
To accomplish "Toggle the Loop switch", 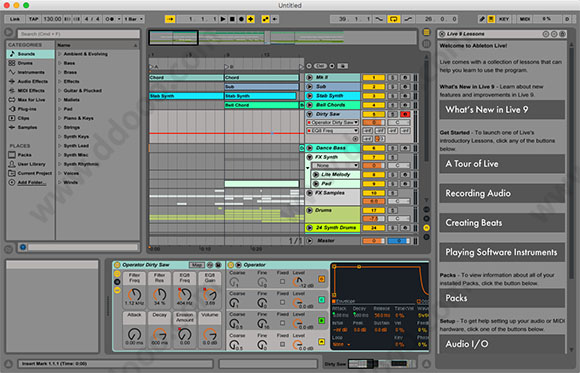I will click(x=393, y=19).
